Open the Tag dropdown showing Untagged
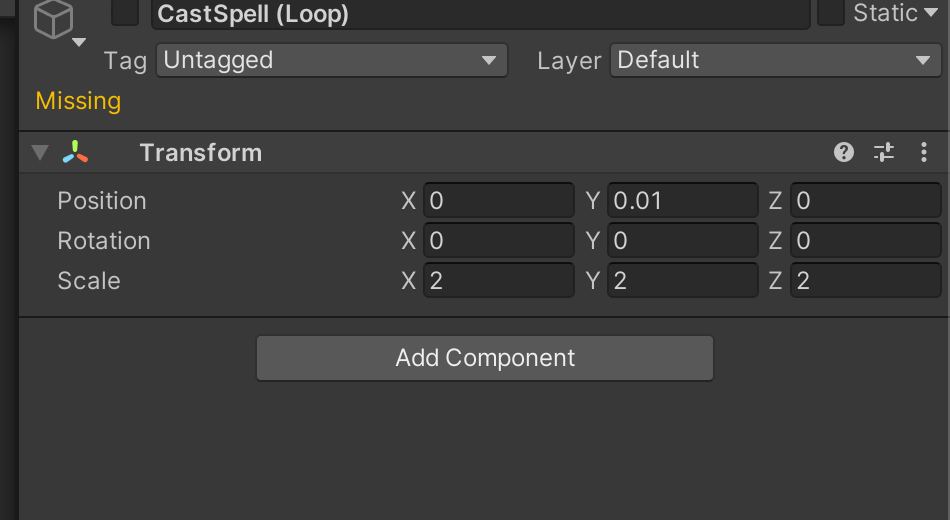The image size is (950, 520). point(331,60)
